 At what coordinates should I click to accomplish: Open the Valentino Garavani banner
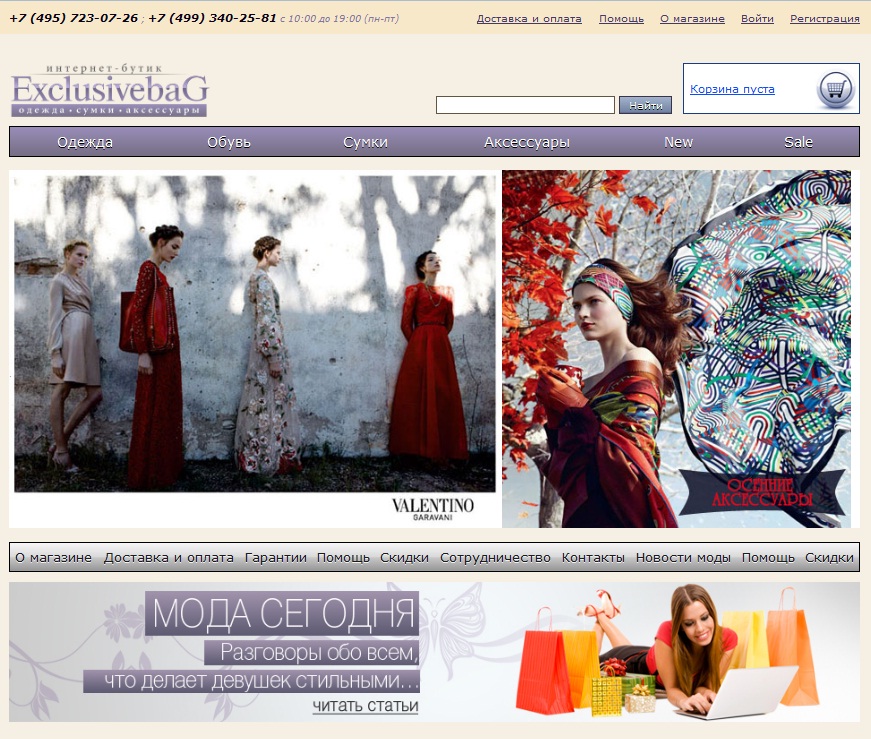coord(255,349)
